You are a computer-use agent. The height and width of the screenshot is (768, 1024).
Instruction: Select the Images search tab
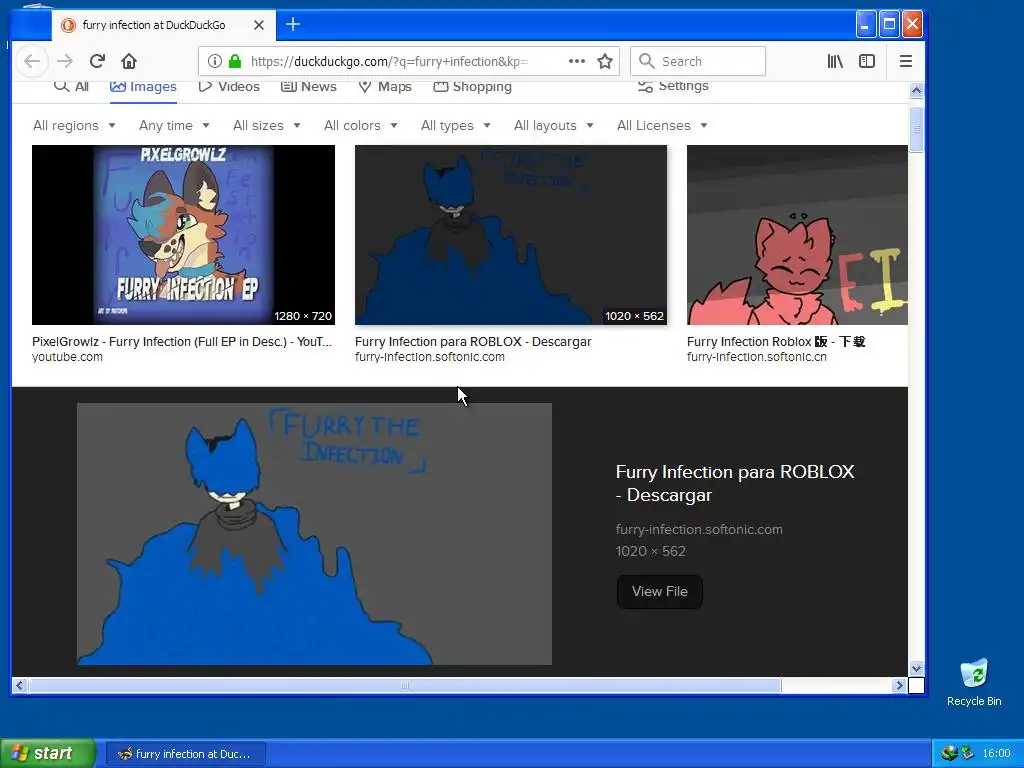[143, 87]
